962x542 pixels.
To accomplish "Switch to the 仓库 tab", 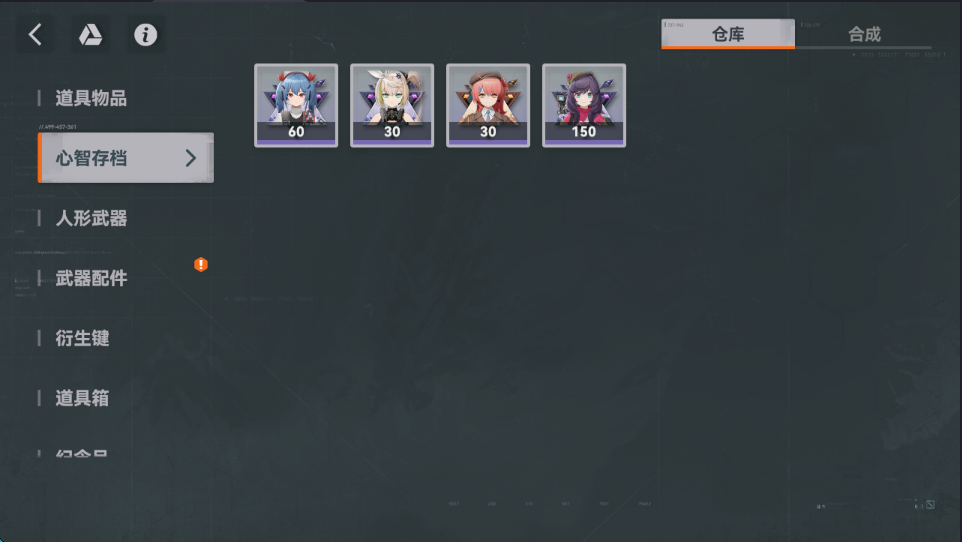I will (x=728, y=34).
